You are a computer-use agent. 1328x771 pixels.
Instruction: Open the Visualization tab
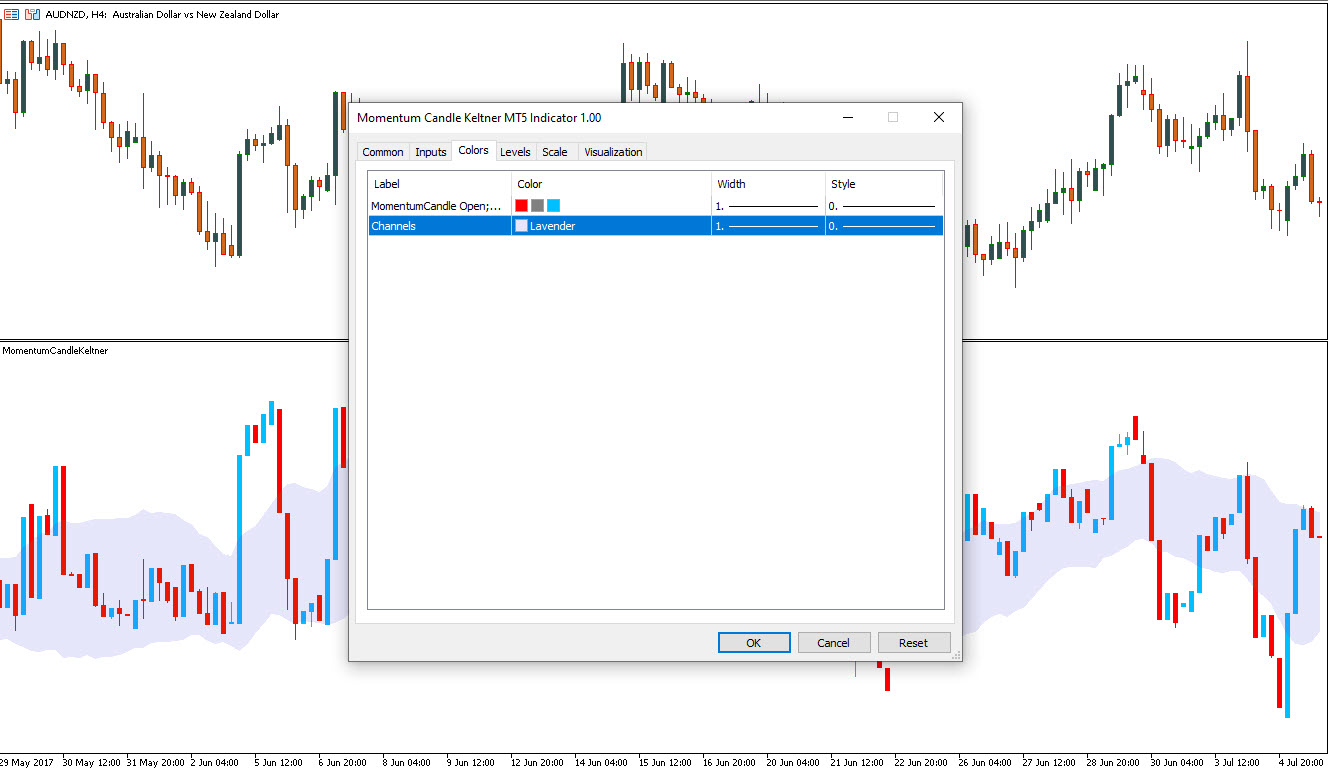click(613, 152)
